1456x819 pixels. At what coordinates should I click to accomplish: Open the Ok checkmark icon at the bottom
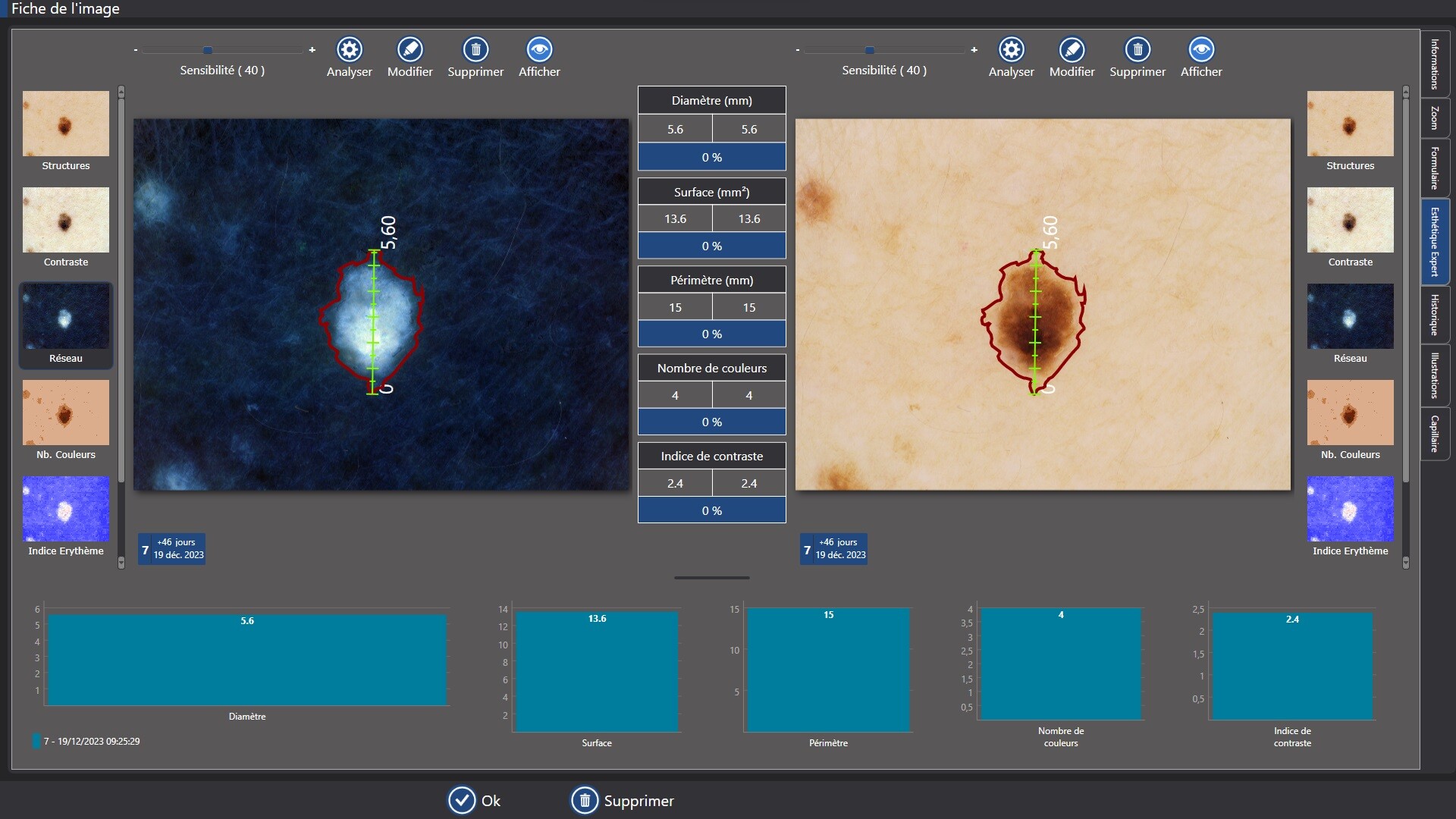(x=462, y=800)
